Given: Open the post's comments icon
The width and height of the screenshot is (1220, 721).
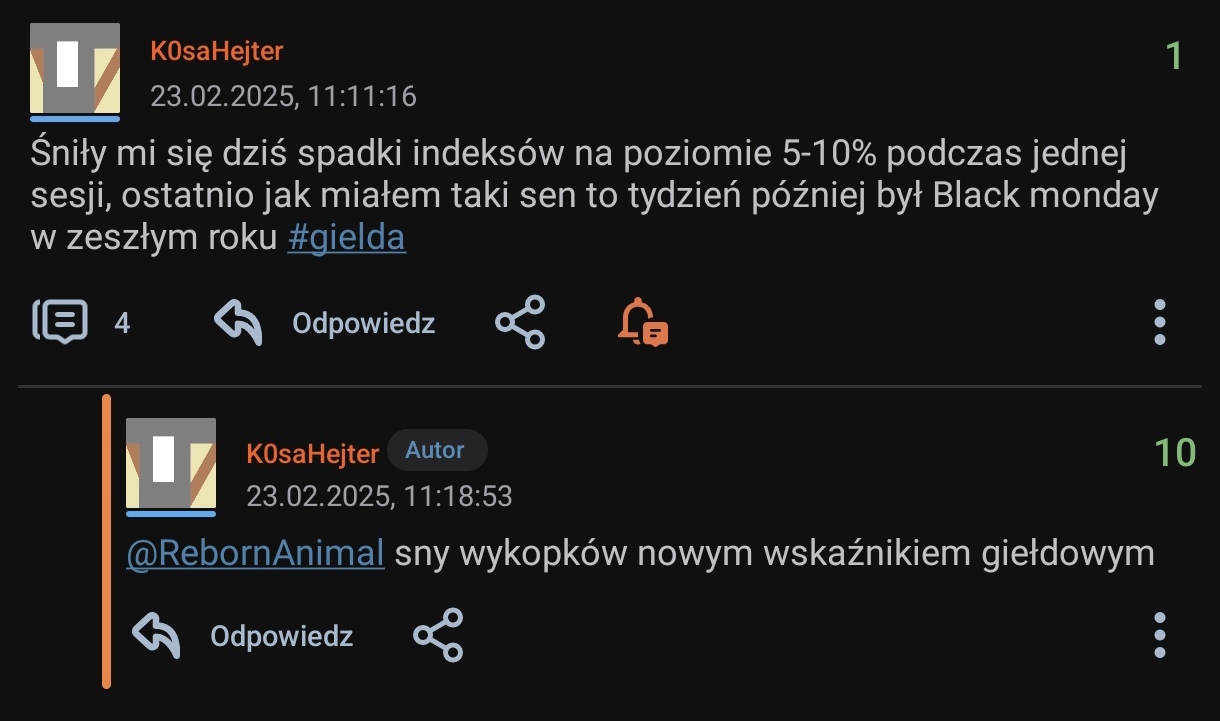Looking at the screenshot, I should [x=61, y=322].
